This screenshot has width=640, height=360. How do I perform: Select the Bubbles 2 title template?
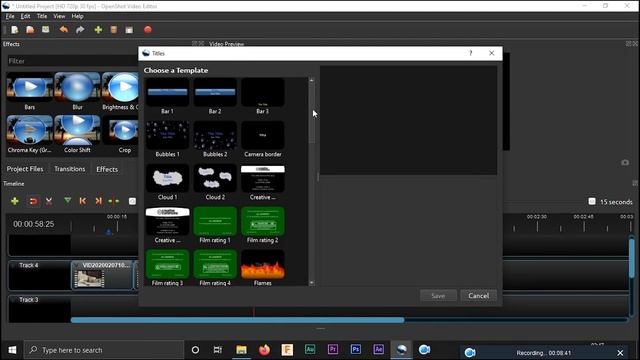215,140
